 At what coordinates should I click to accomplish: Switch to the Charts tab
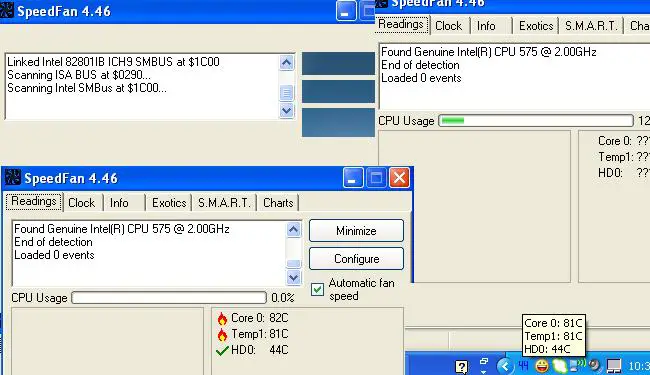[x=278, y=203]
